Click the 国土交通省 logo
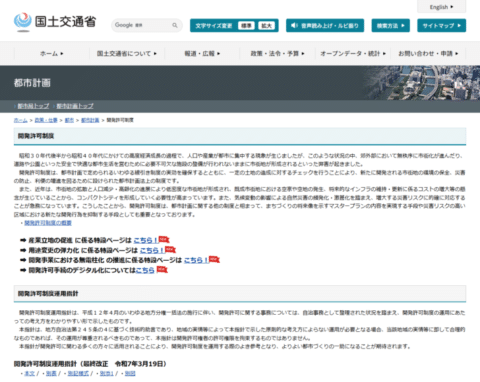Image resolution: width=480 pixels, height=382 pixels. click(55, 22)
